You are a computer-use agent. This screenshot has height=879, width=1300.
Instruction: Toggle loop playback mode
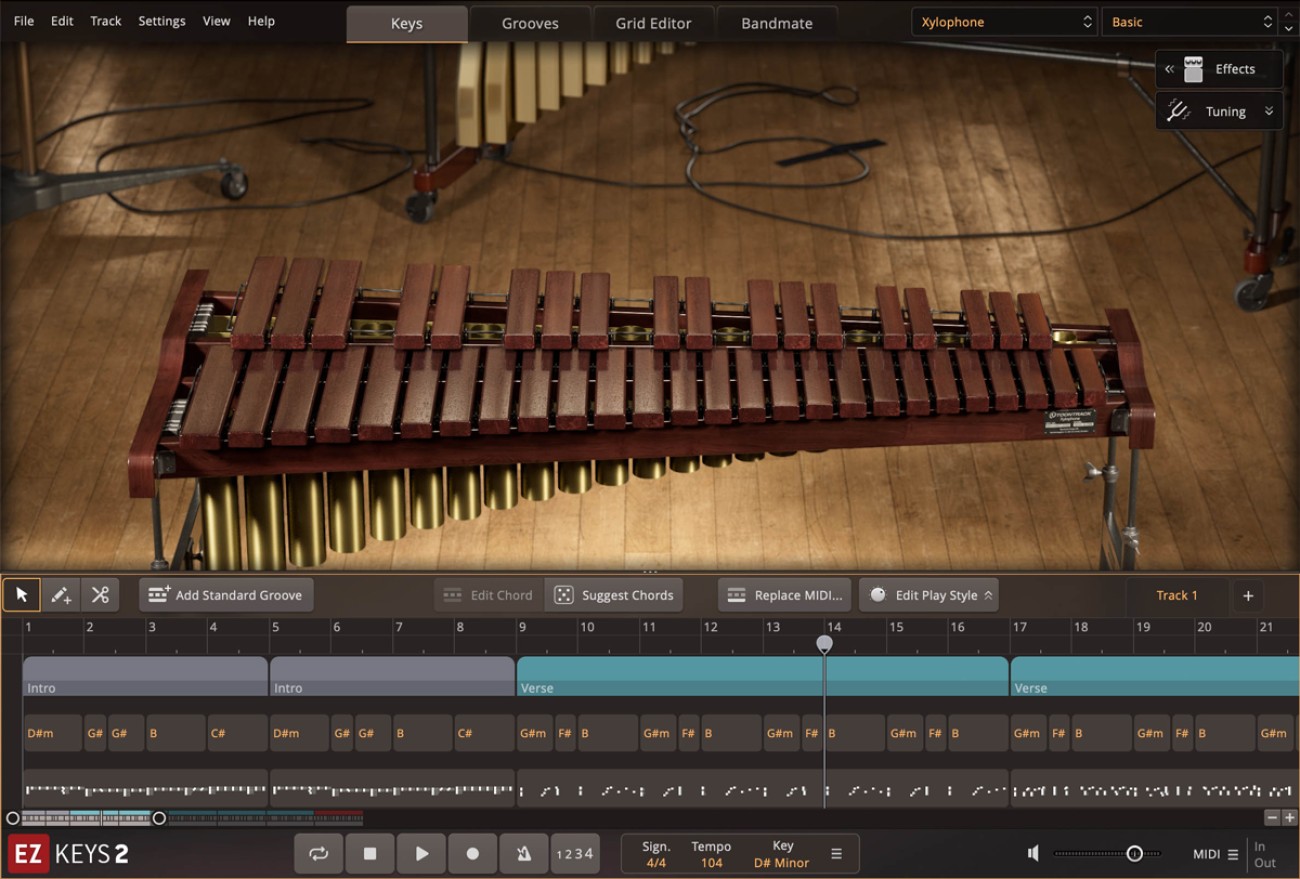(318, 853)
